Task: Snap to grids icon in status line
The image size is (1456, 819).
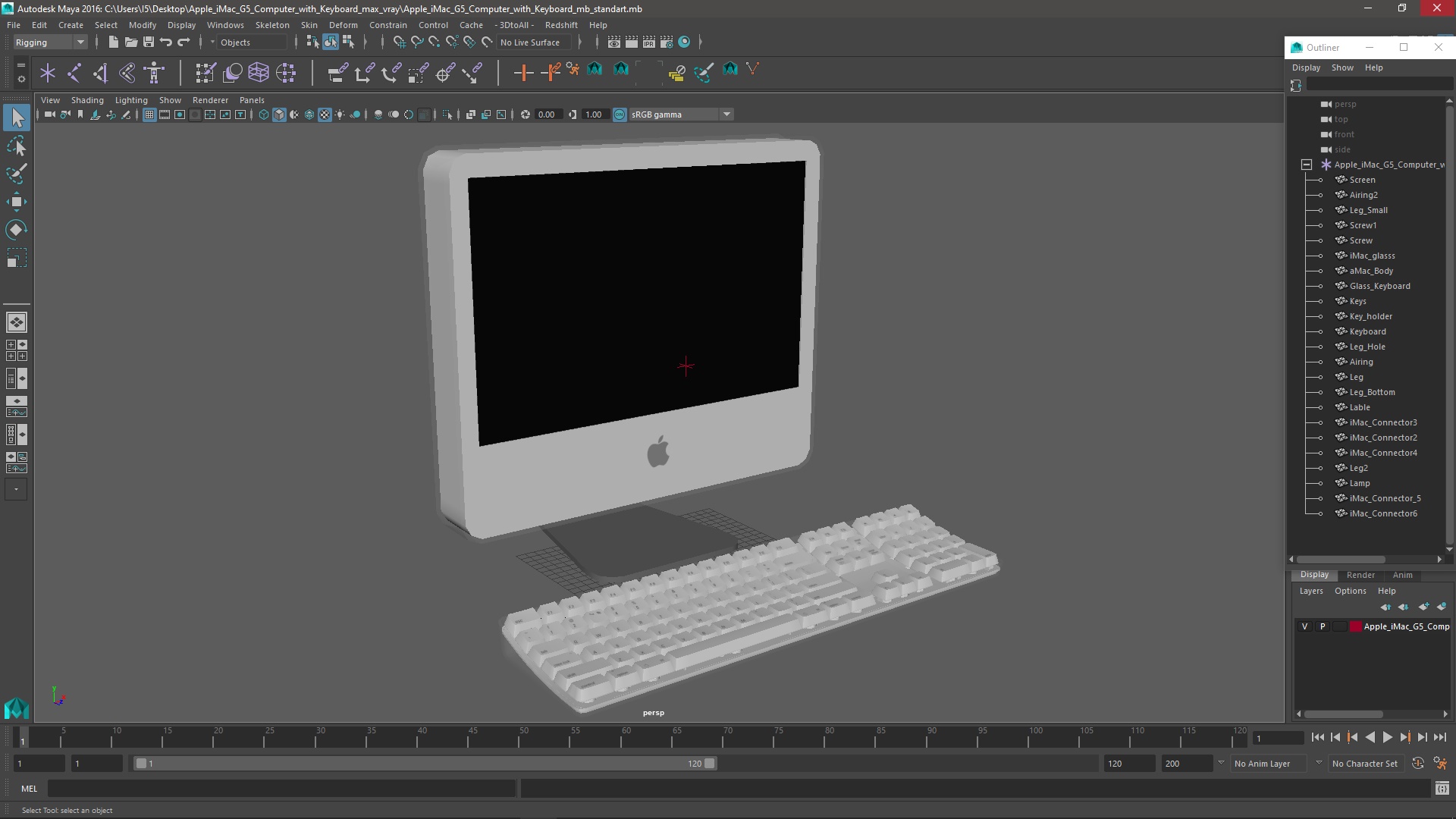Action: click(x=399, y=42)
